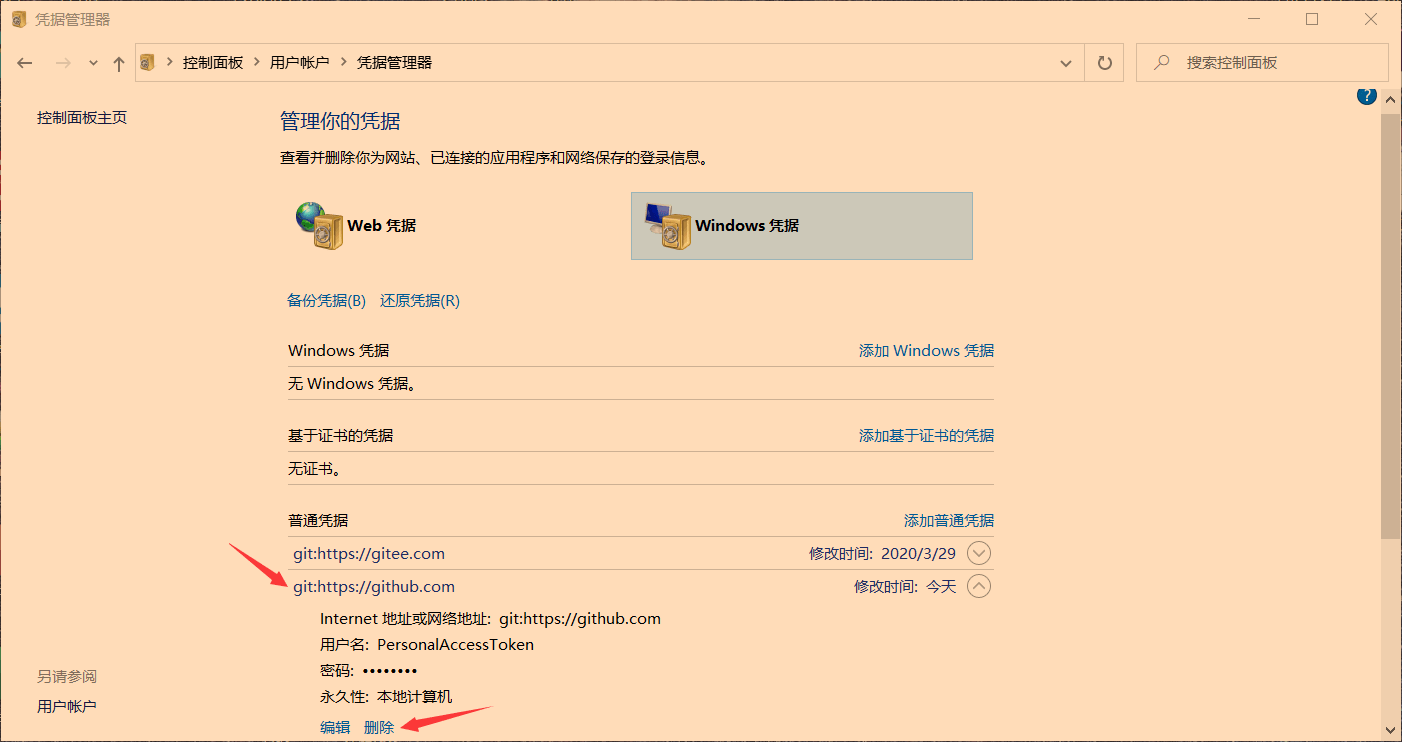The width and height of the screenshot is (1402, 742).
Task: Open 备份凭据(B) link
Action: click(327, 300)
